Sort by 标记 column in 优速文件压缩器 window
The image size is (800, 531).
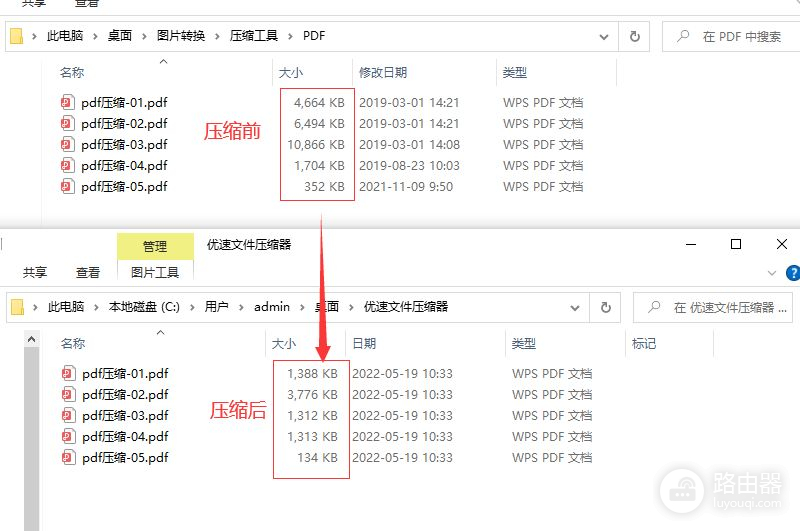point(644,343)
